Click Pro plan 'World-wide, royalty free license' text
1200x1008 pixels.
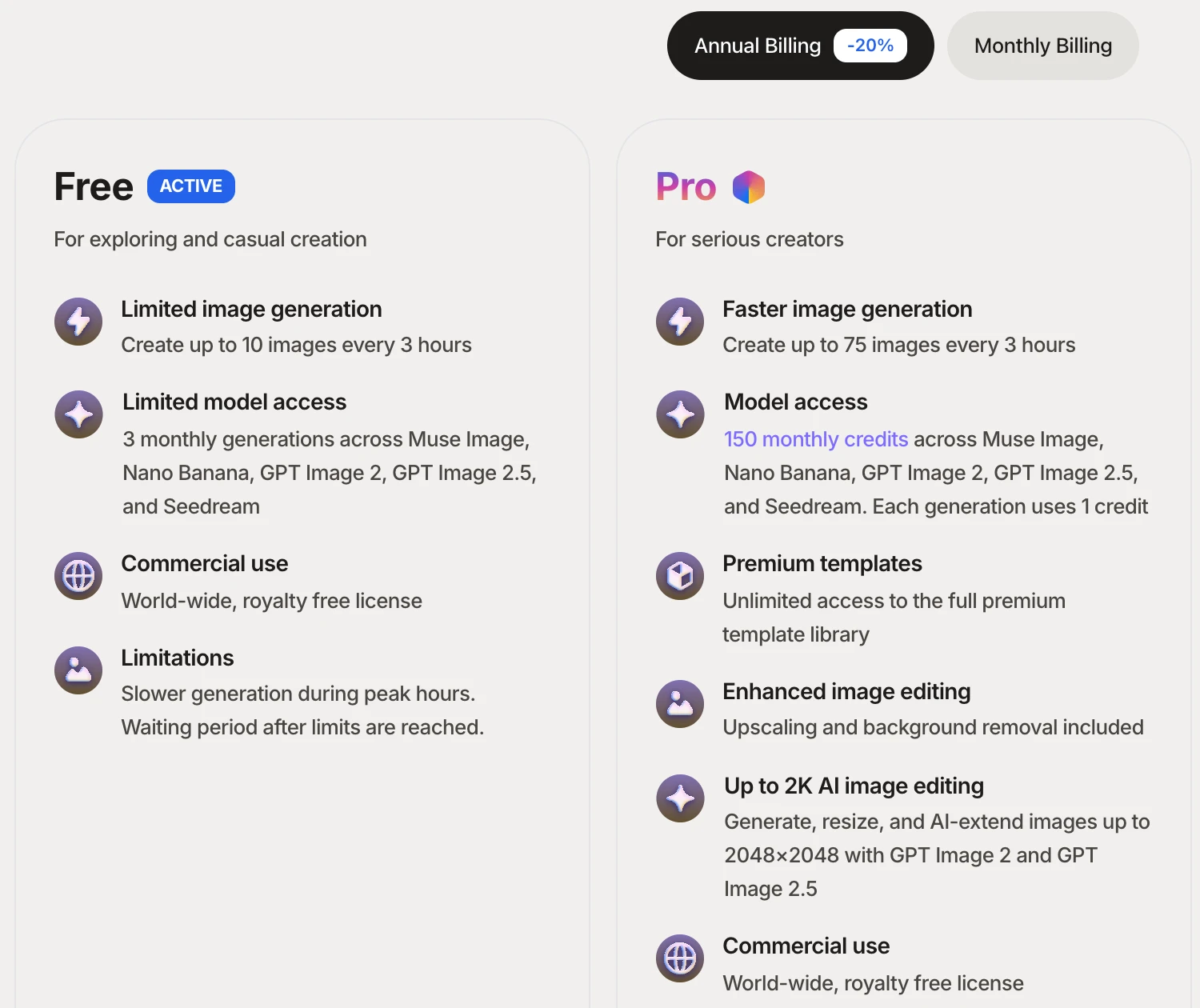874,983
